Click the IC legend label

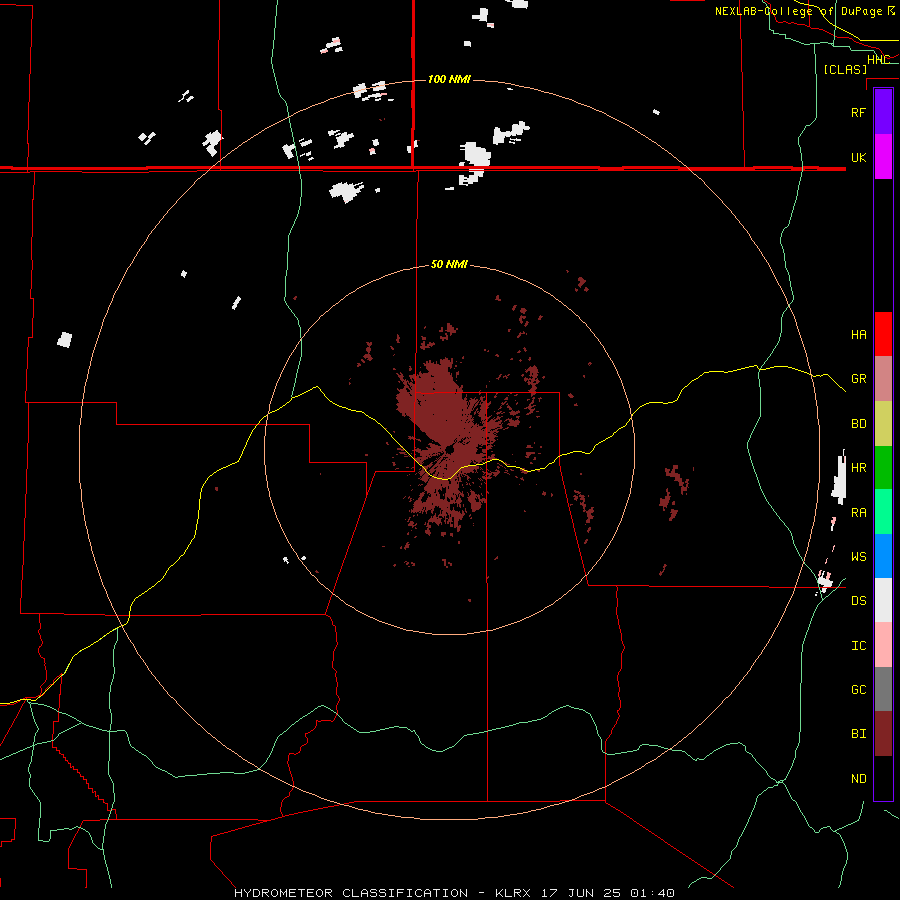click(x=858, y=646)
